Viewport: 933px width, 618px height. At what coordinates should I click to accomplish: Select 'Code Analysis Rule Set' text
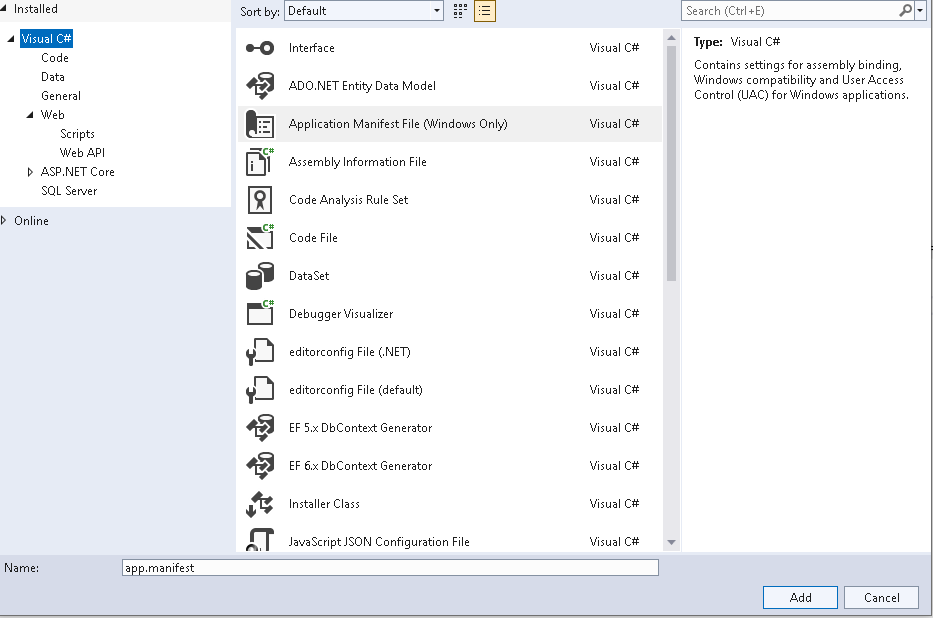349,200
